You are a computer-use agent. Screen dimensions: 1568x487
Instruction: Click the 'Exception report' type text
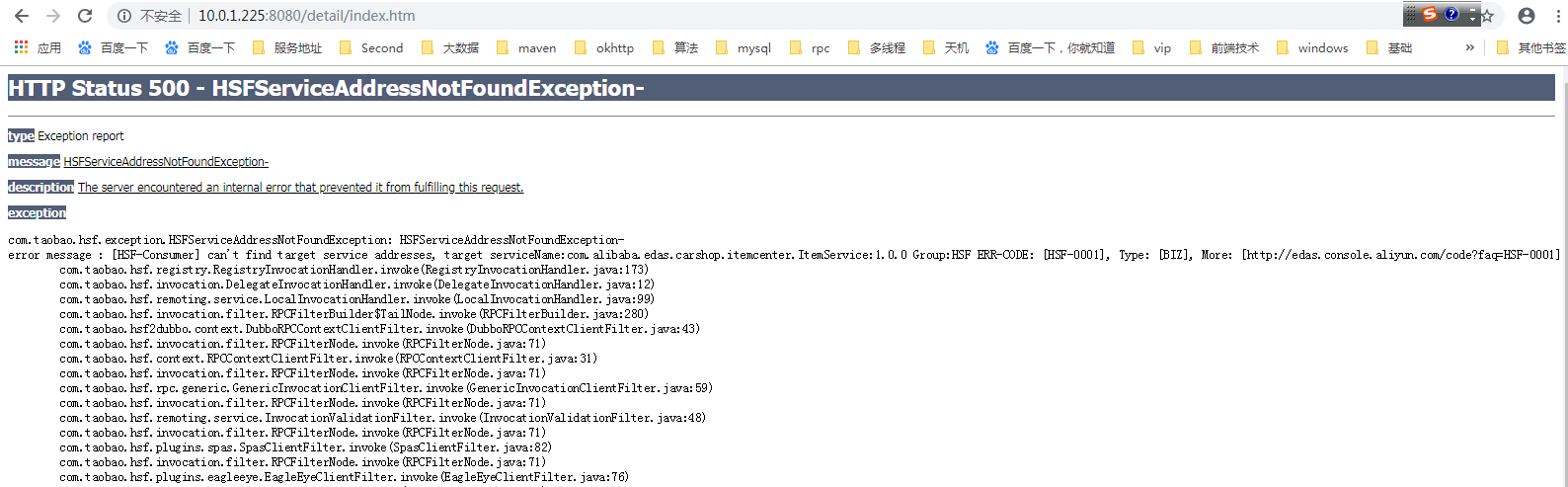click(x=81, y=136)
